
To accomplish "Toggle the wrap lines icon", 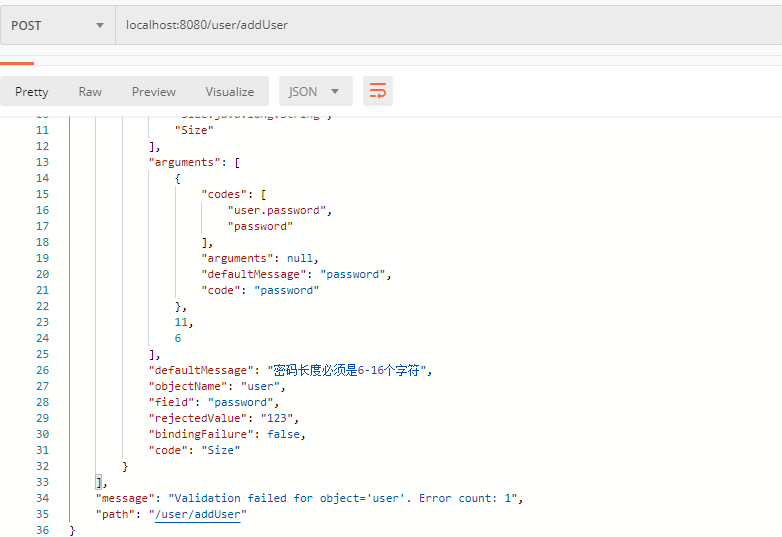I will pos(378,91).
